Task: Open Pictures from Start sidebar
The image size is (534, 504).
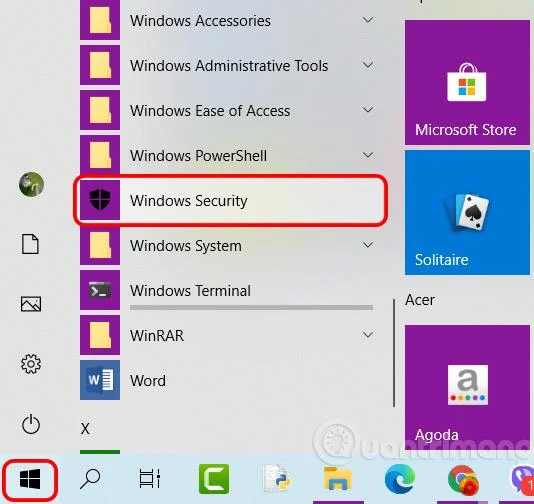Action: 31,304
